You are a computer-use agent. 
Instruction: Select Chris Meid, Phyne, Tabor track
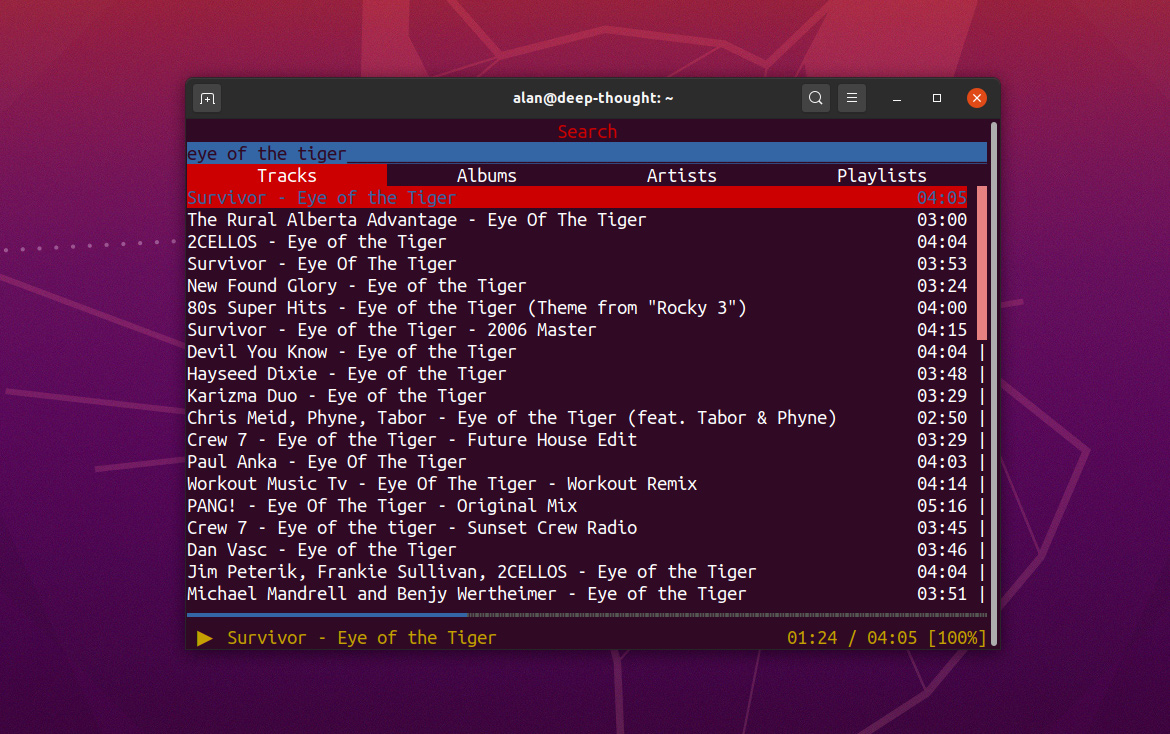pos(577,418)
